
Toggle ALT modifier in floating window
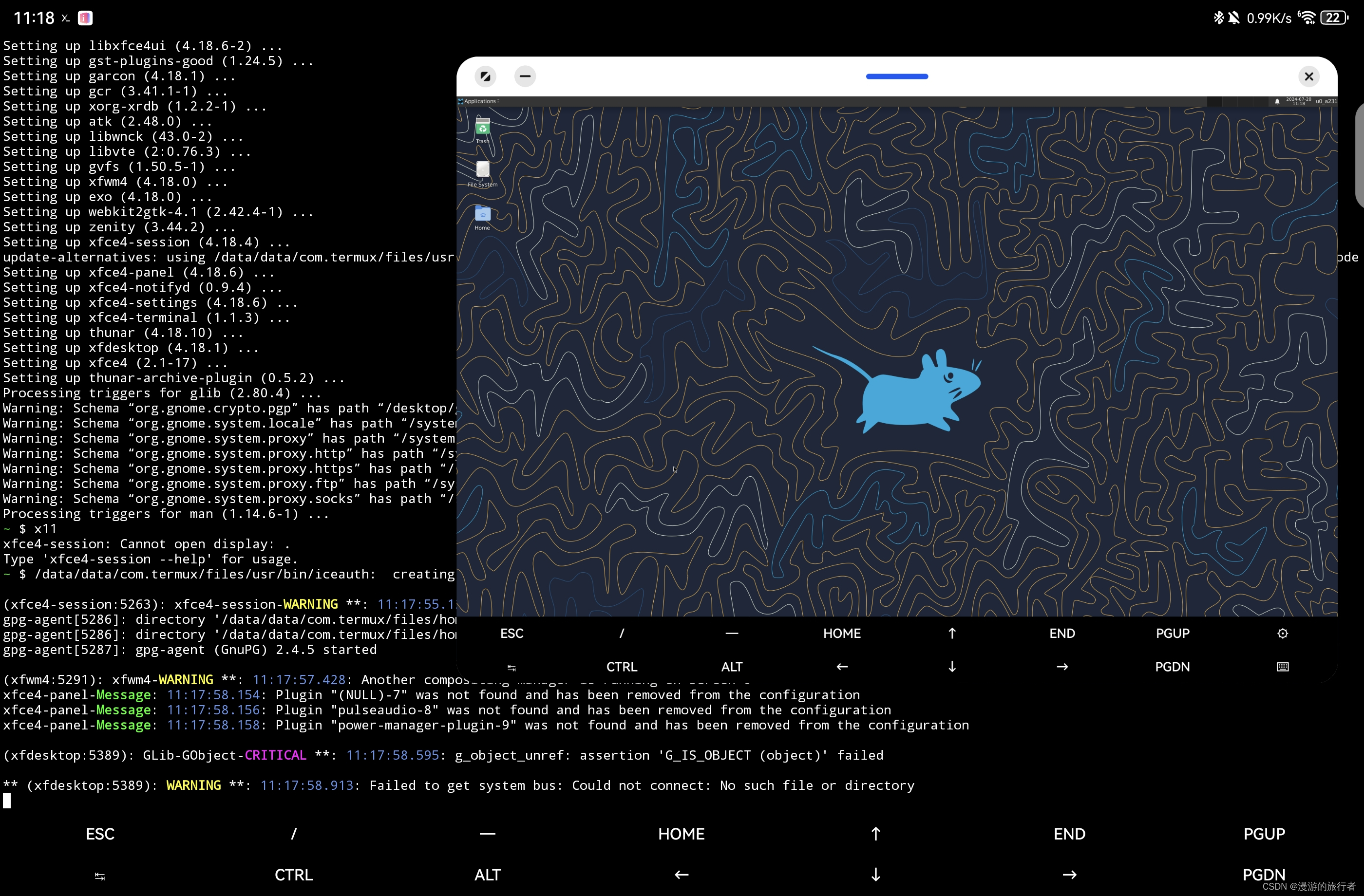pos(732,667)
